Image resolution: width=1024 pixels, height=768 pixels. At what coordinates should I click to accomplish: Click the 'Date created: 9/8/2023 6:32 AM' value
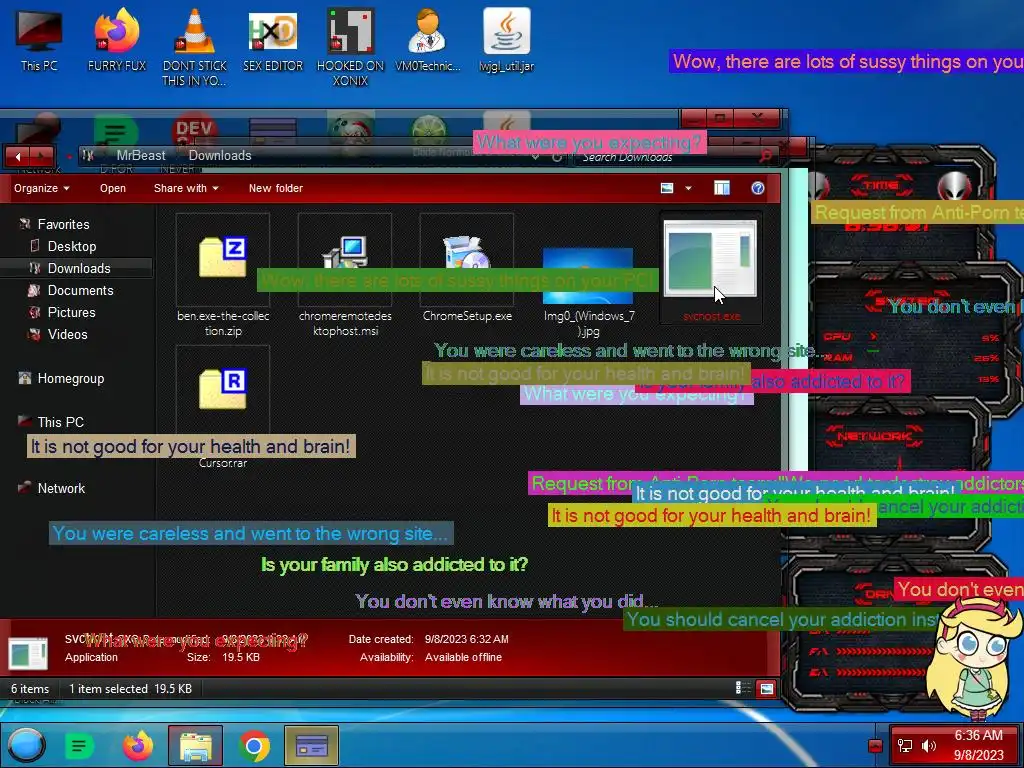[466, 639]
